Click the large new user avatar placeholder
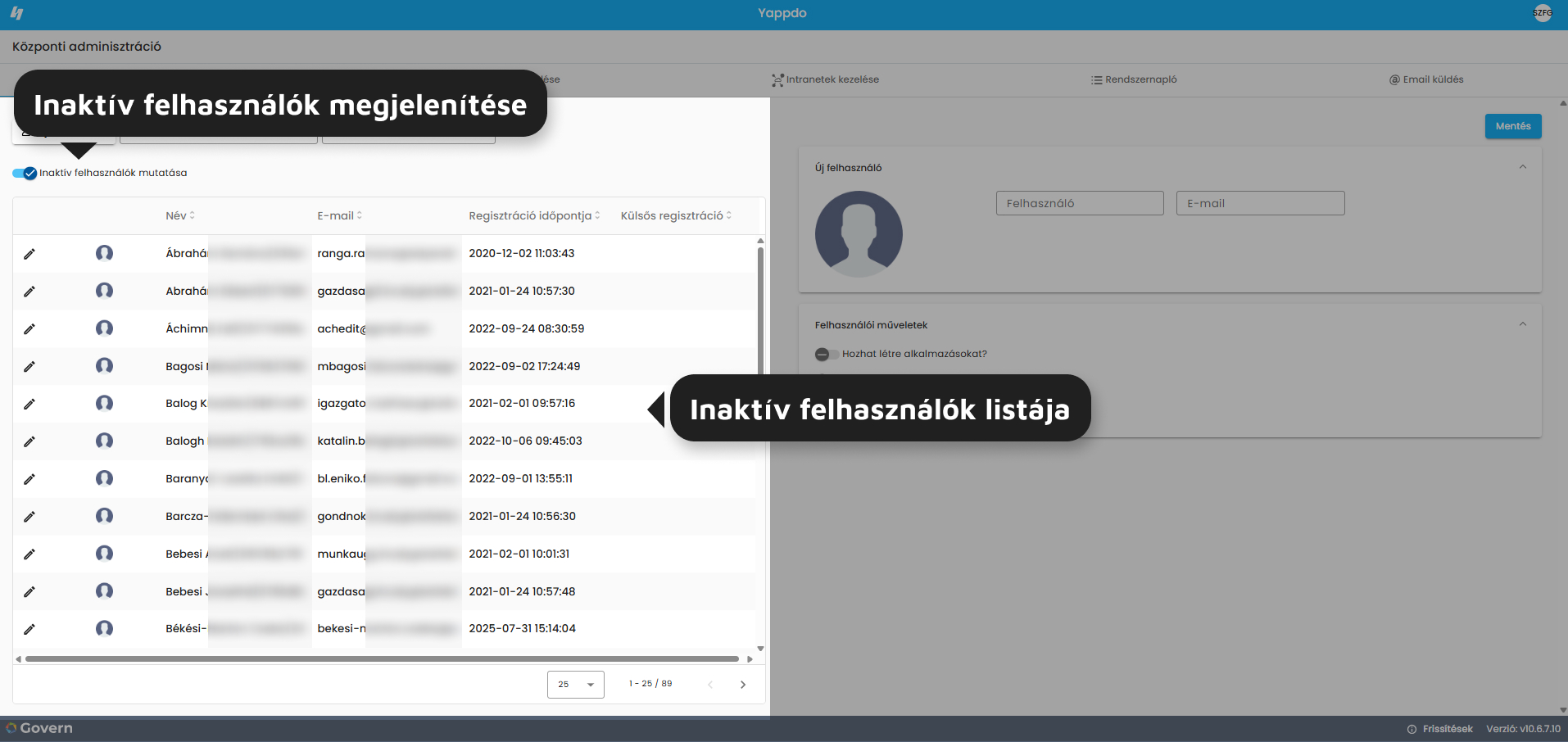1568x742 pixels. coord(859,234)
